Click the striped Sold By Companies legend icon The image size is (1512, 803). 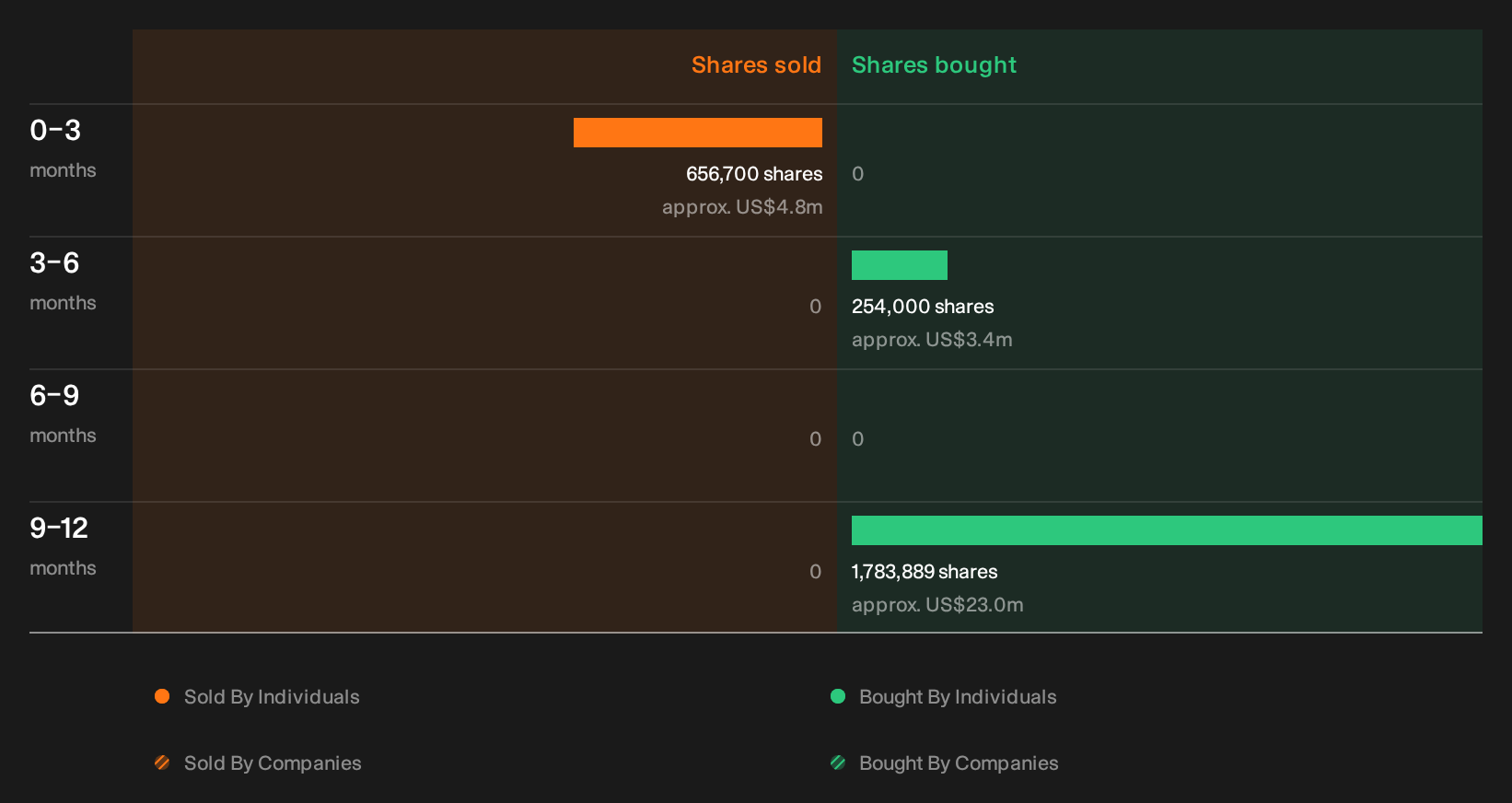(162, 762)
